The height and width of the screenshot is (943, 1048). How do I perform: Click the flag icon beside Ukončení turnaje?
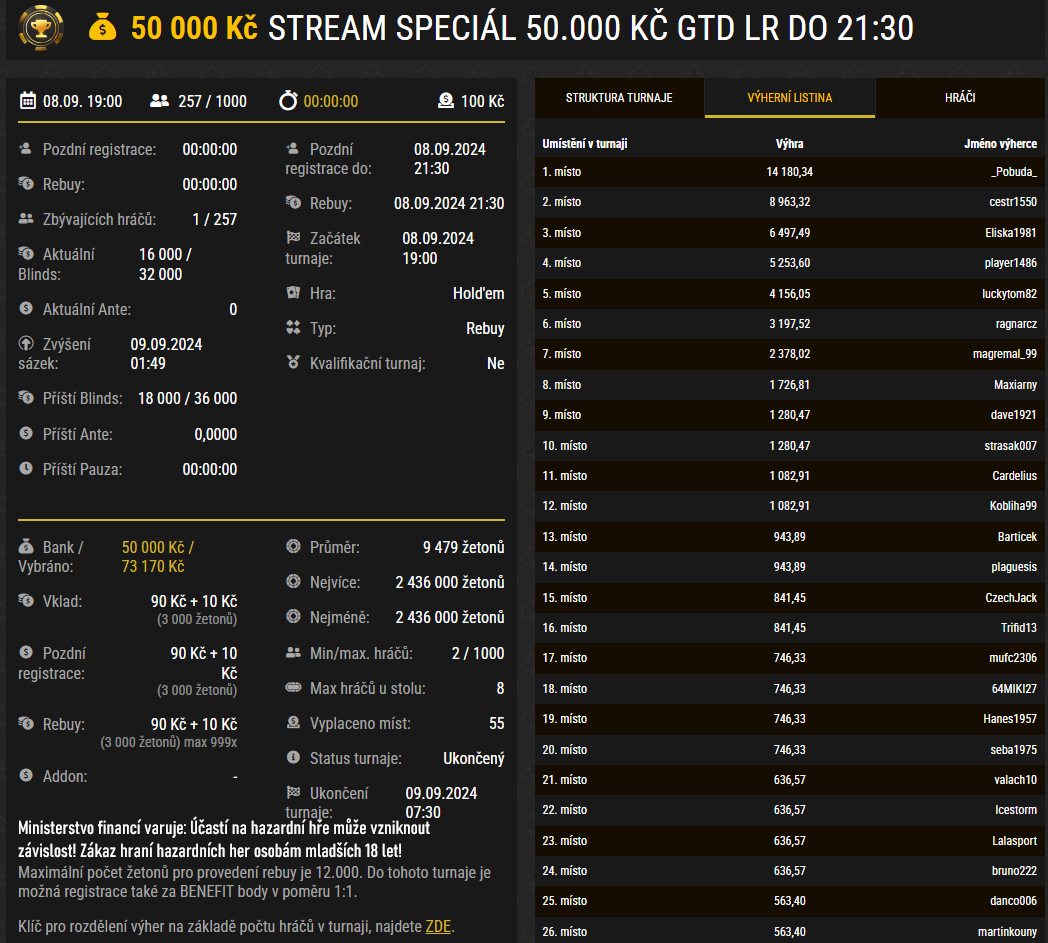coord(293,792)
